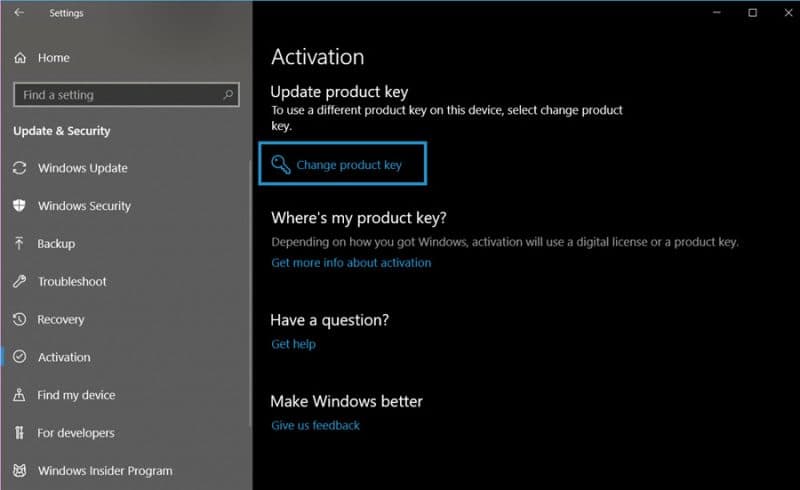The width and height of the screenshot is (800, 490).
Task: Click the Where's my product key? heading
Action: click(x=359, y=218)
